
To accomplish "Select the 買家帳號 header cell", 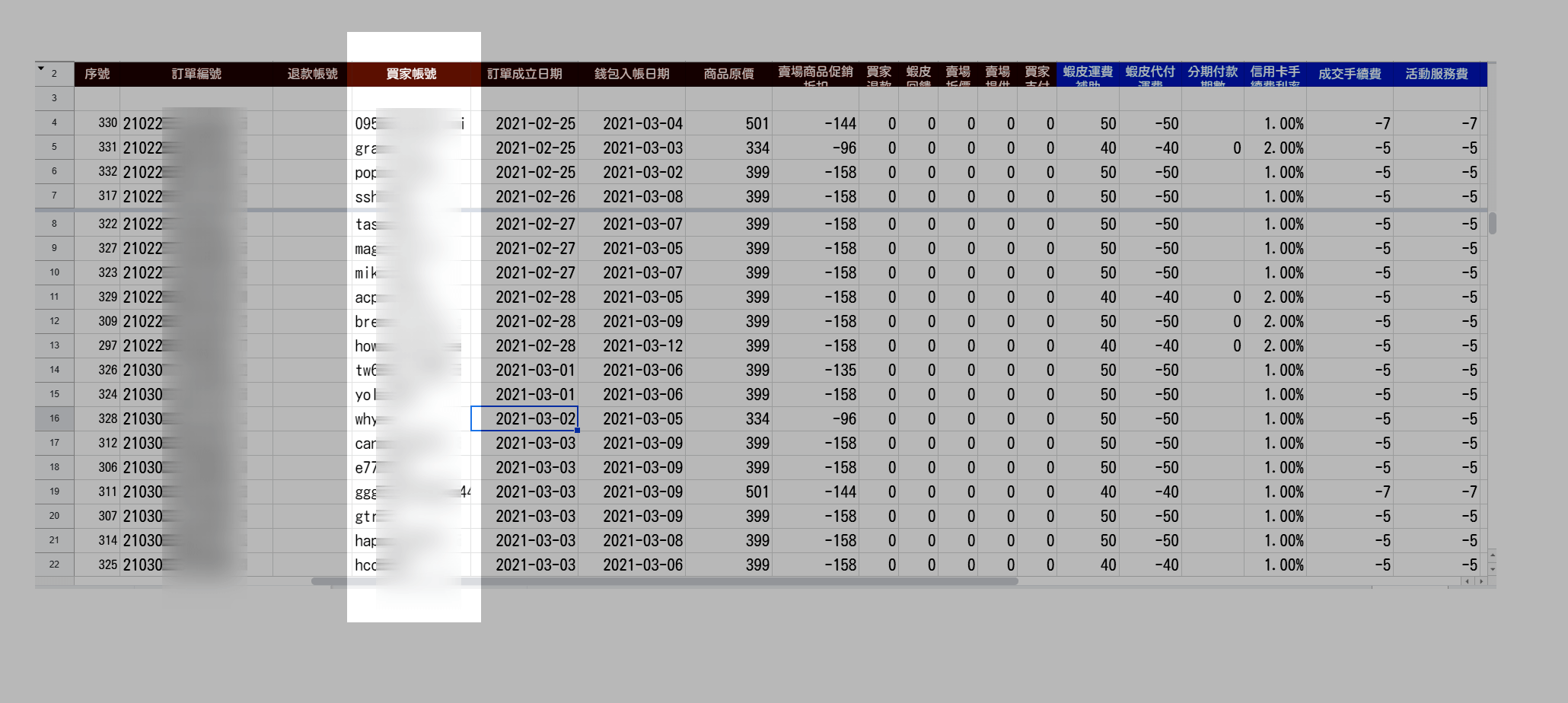I will 411,74.
